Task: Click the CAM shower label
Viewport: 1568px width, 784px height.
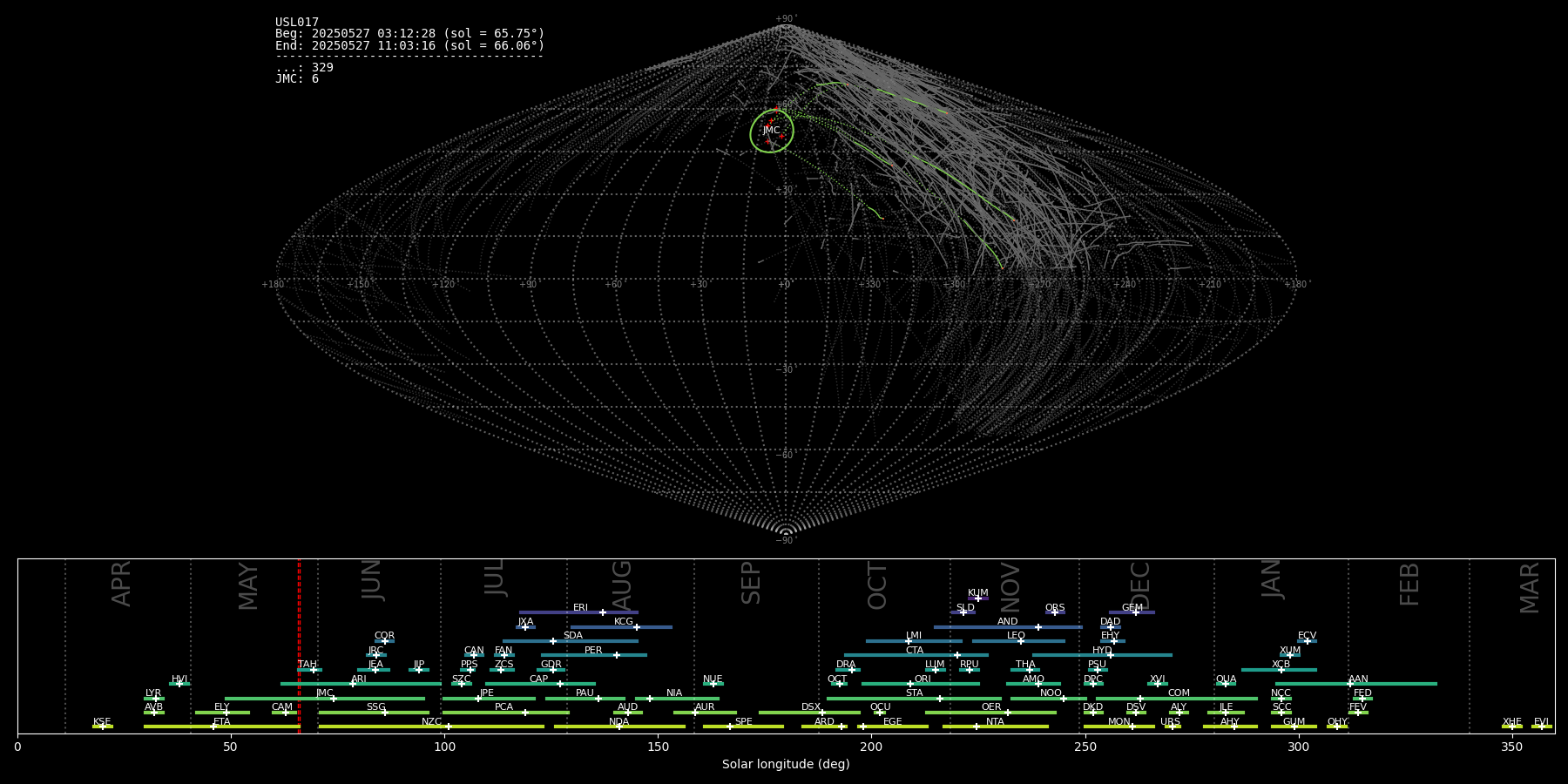Action: (x=282, y=707)
